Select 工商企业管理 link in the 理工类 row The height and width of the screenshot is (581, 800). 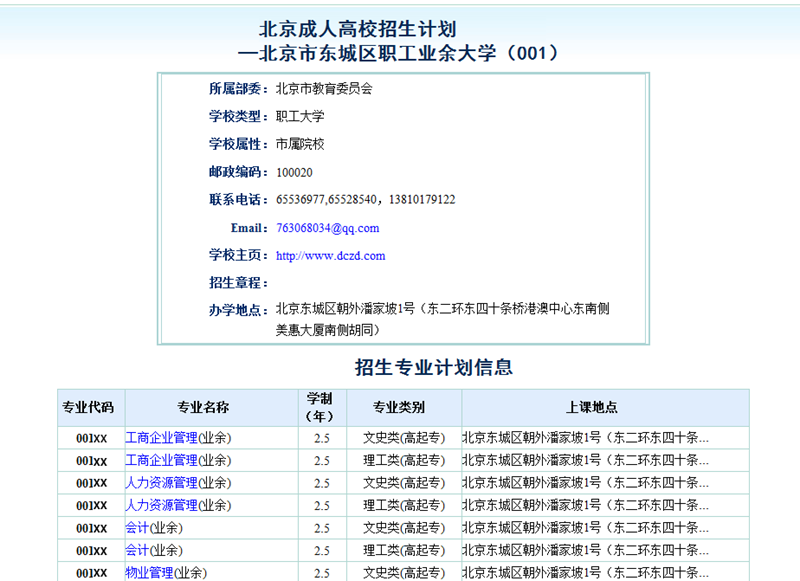pos(161,461)
